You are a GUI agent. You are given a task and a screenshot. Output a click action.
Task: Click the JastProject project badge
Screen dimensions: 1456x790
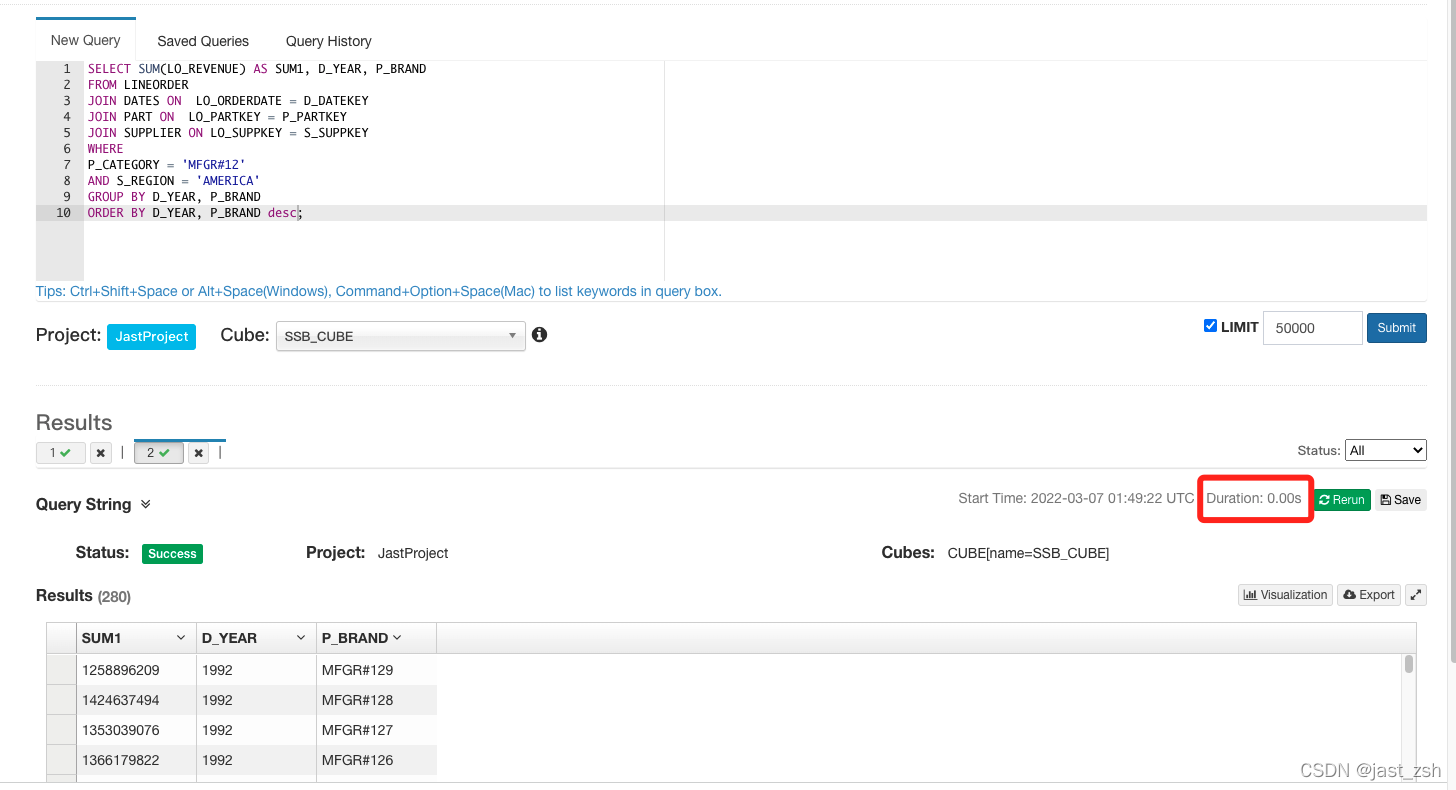[151, 336]
